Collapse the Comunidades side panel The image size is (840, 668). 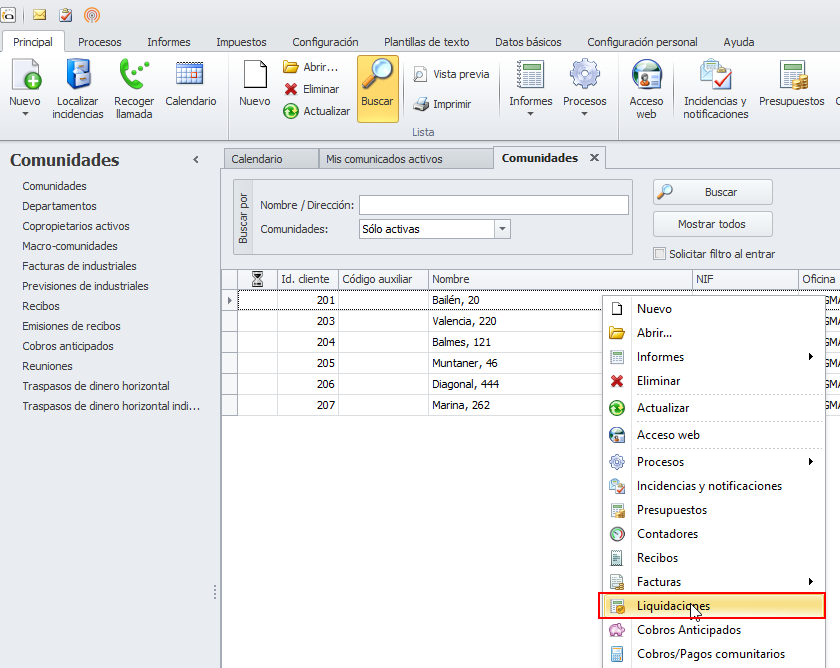point(196,160)
